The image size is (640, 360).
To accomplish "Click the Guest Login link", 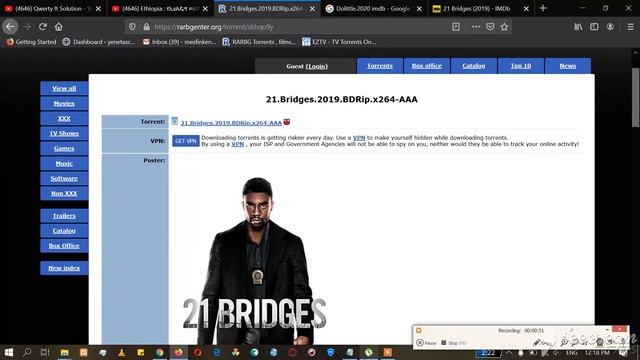I will click(317, 66).
